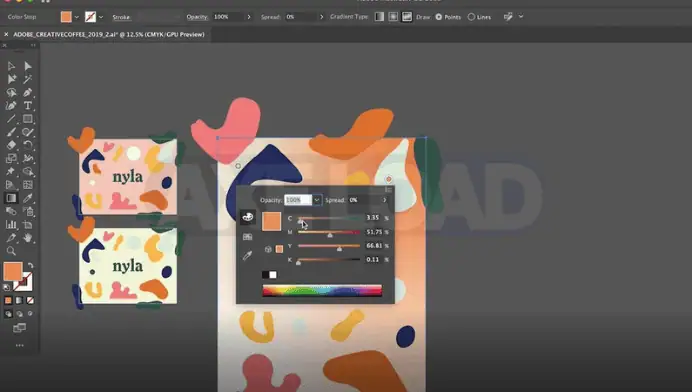Select the Blend tool
The height and width of the screenshot is (392, 692).
[x=11, y=211]
